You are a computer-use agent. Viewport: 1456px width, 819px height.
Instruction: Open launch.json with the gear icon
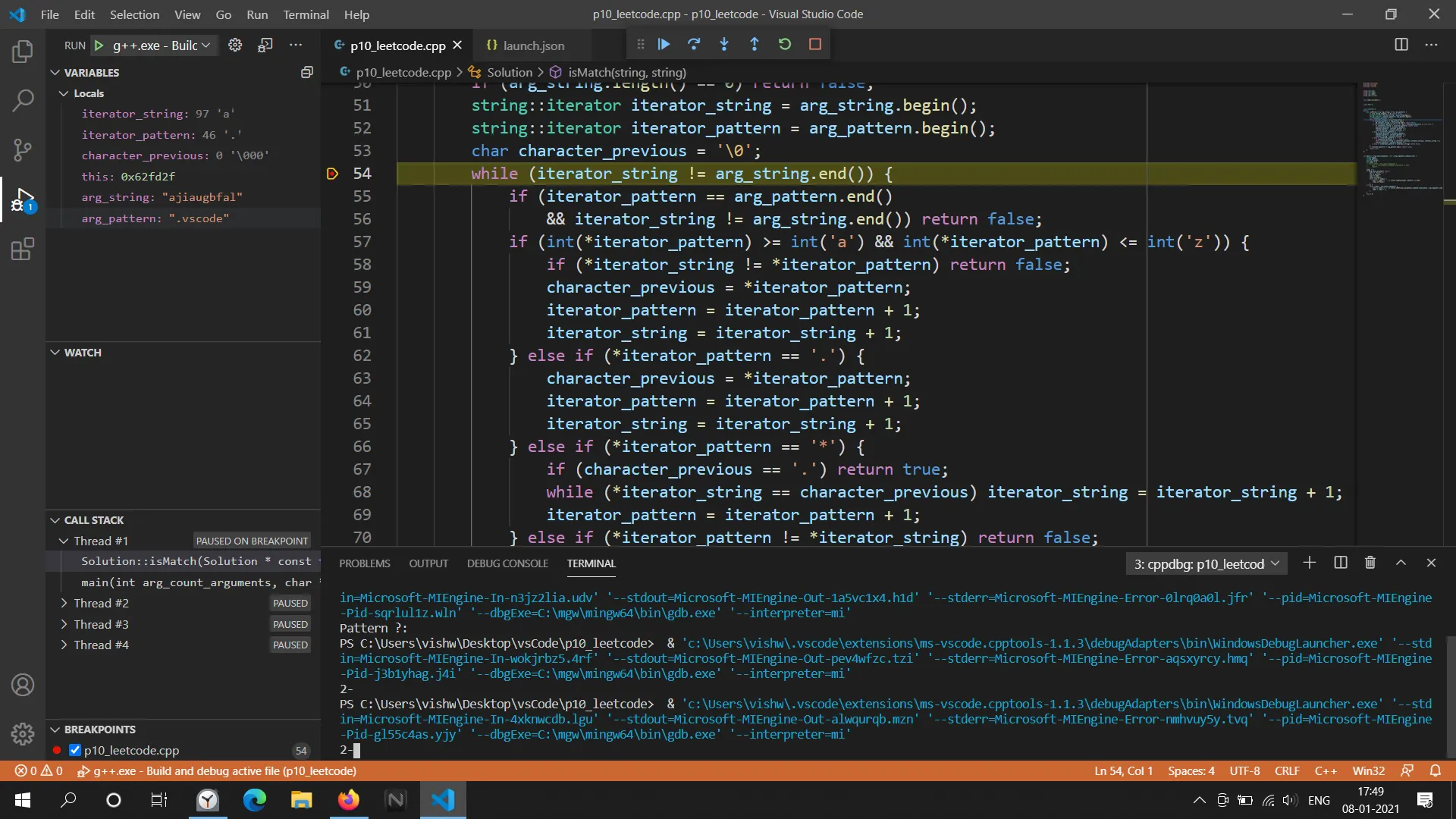click(x=235, y=45)
